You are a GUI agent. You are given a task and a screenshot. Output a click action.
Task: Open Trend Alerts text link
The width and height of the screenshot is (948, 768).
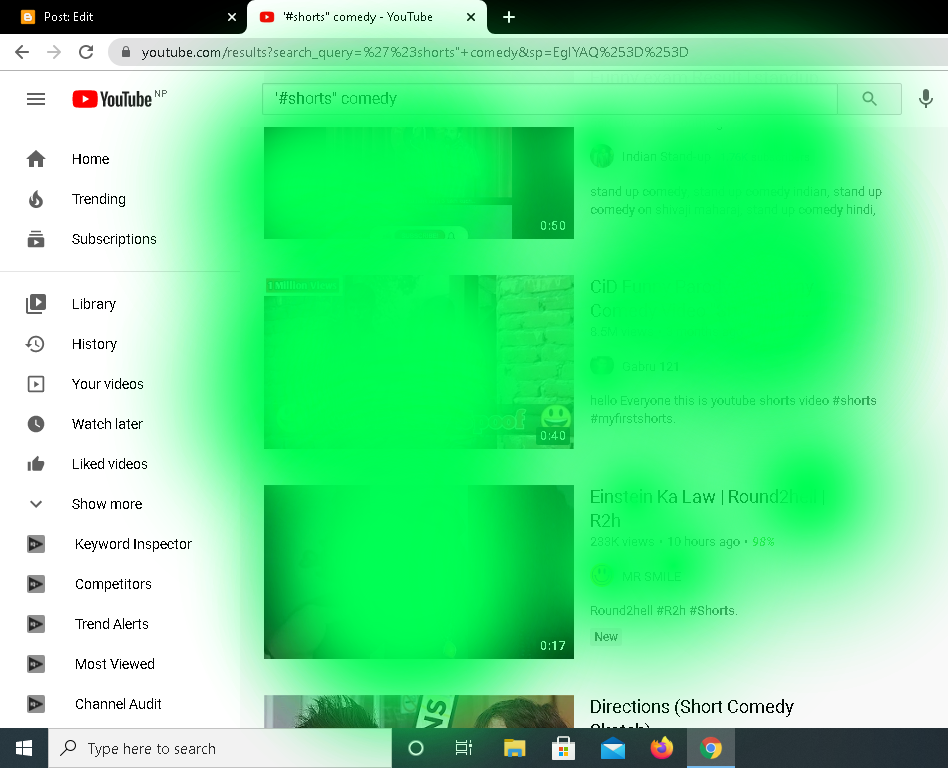pos(111,623)
